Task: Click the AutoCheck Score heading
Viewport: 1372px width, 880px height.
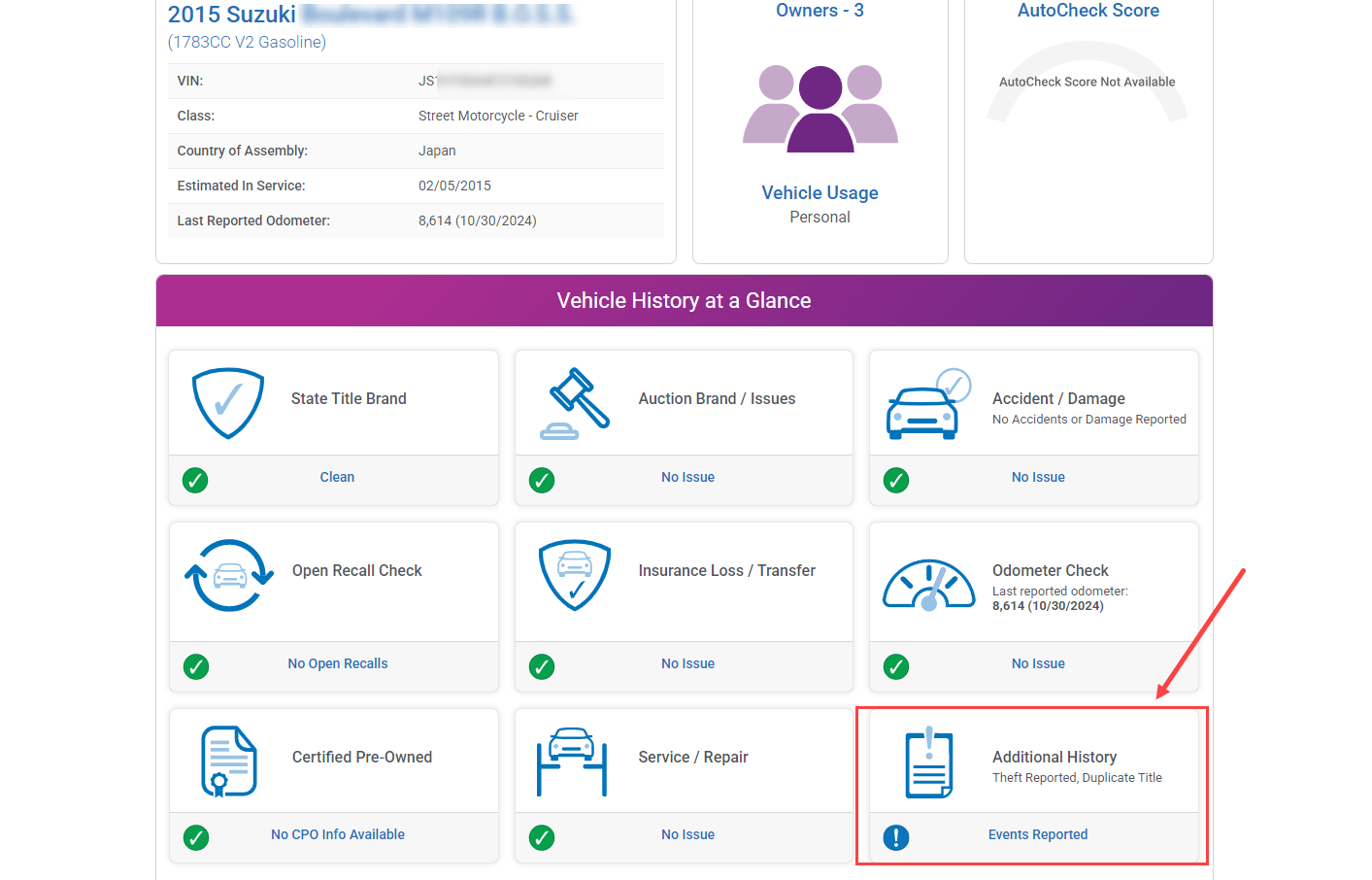Action: pos(1088,11)
